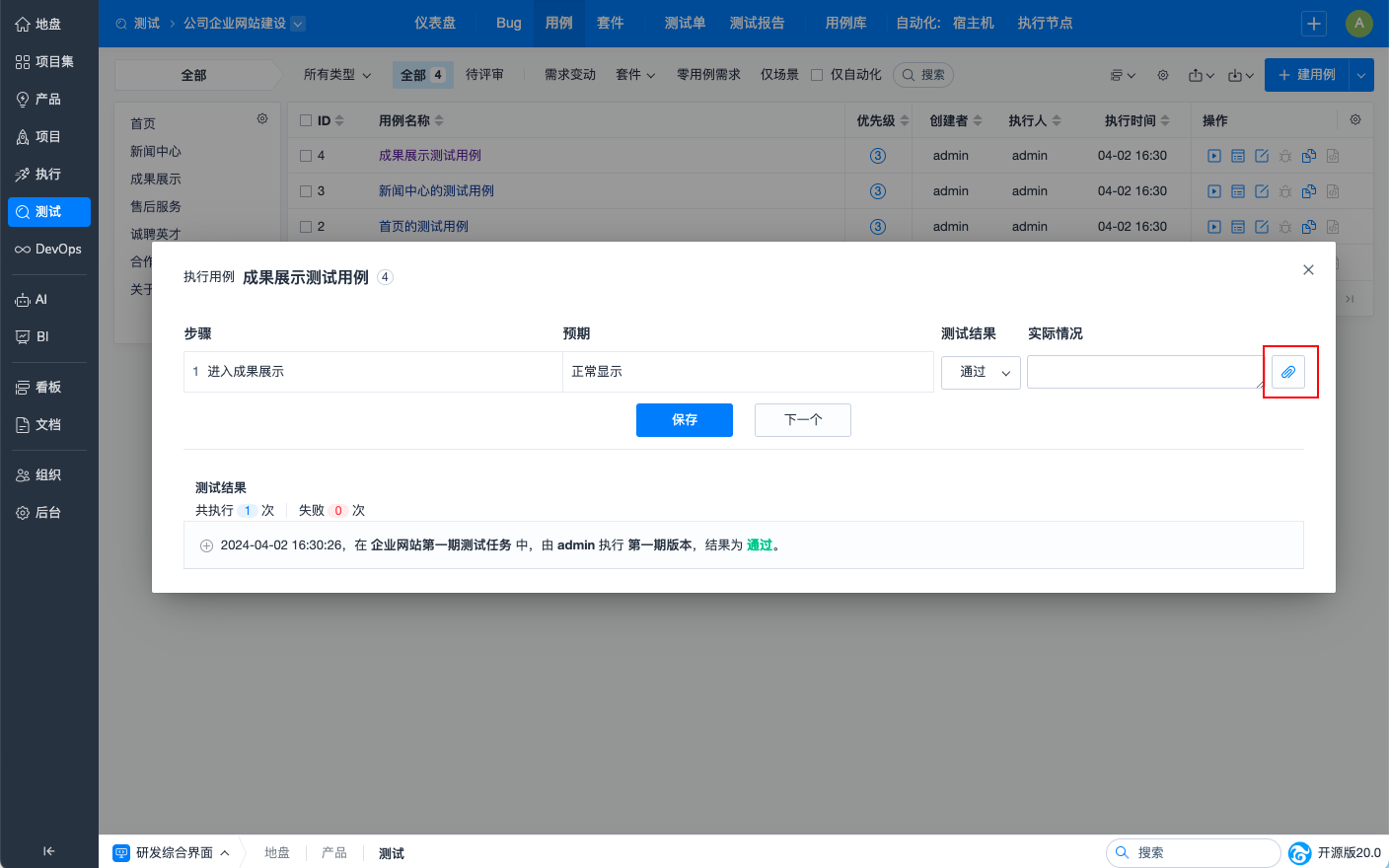1389x868 pixels.
Task: Open 测试报告 tab in top navigation
Action: pyautogui.click(x=757, y=23)
